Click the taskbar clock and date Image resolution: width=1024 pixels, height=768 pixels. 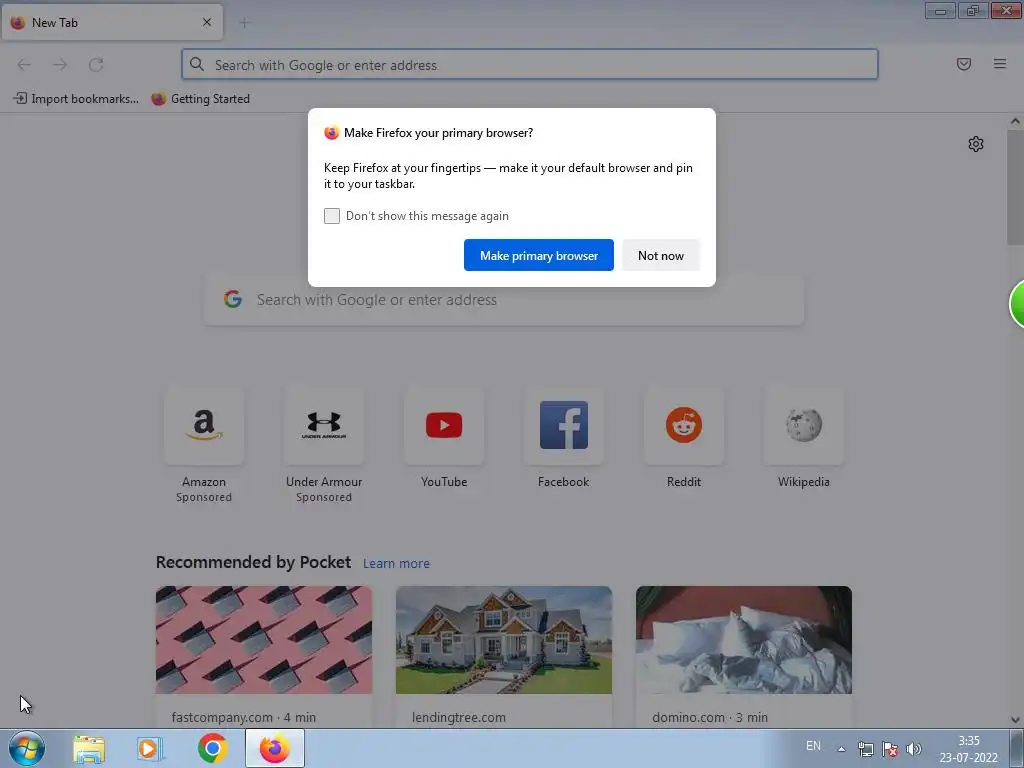point(968,749)
